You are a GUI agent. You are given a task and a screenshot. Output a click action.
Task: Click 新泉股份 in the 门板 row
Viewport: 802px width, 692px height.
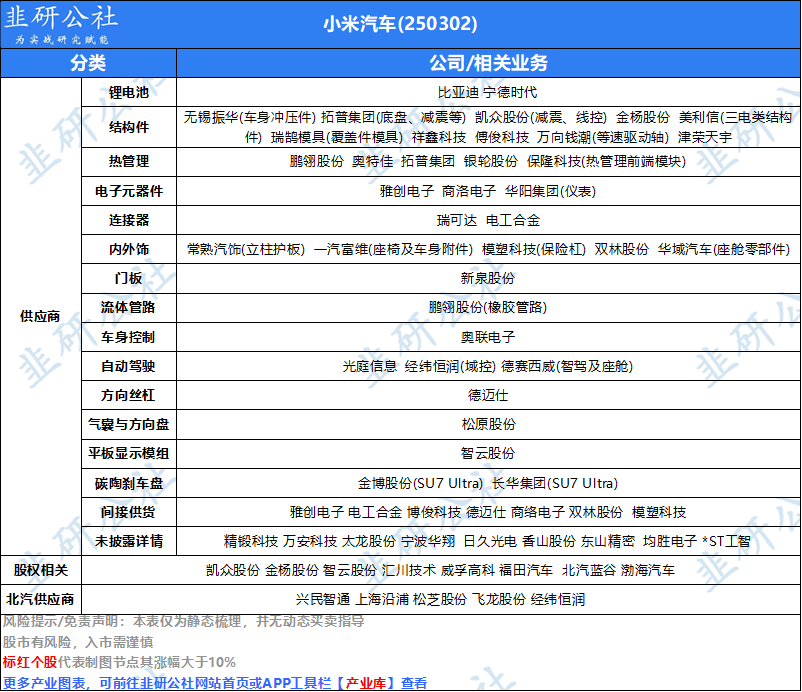point(488,277)
